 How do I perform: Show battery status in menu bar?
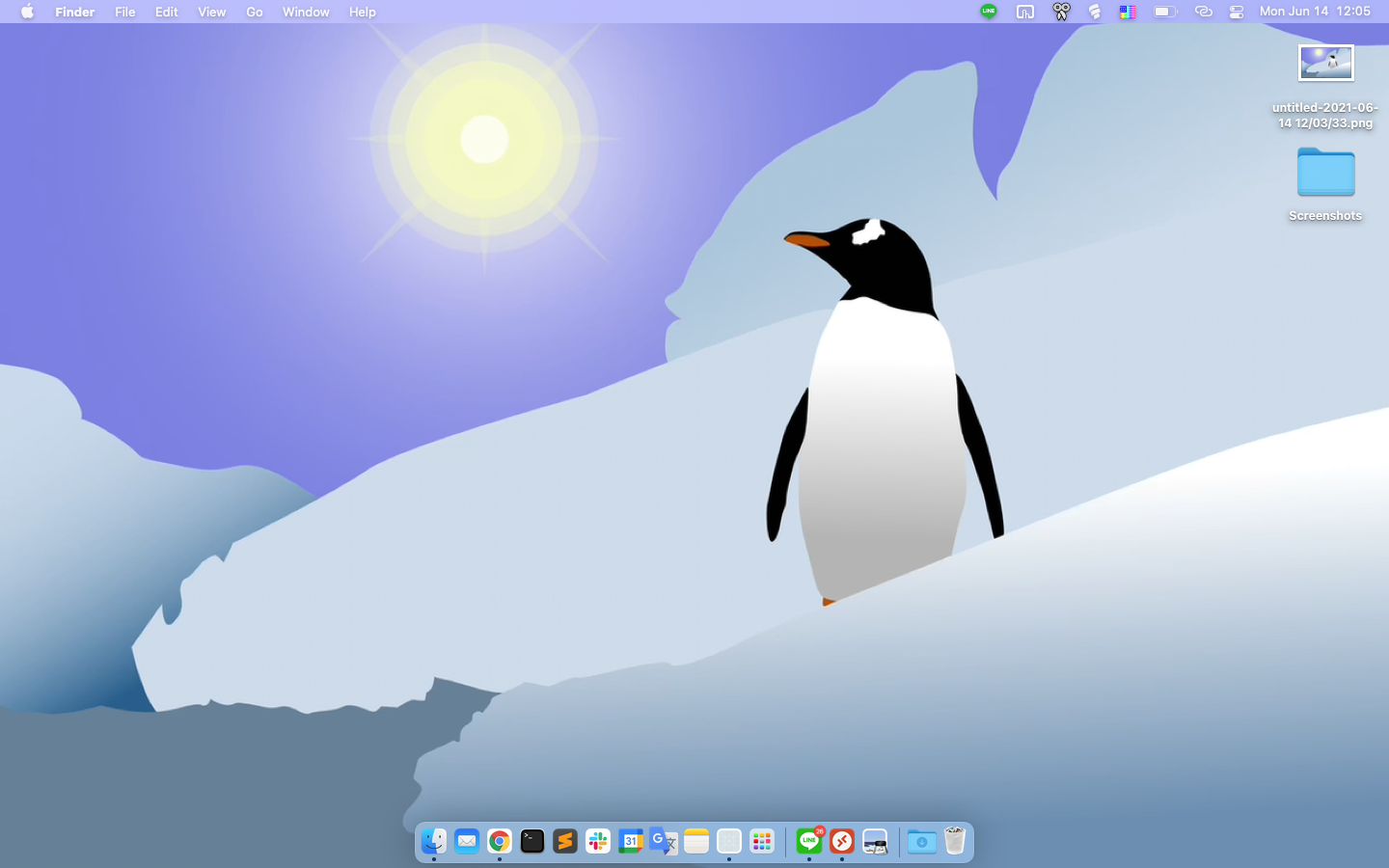click(1165, 12)
